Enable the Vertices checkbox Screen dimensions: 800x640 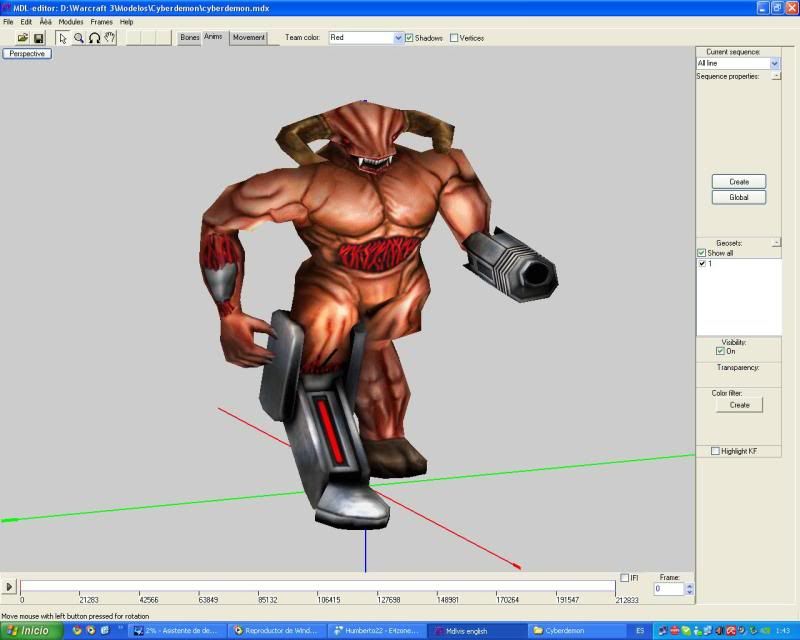pyautogui.click(x=454, y=38)
